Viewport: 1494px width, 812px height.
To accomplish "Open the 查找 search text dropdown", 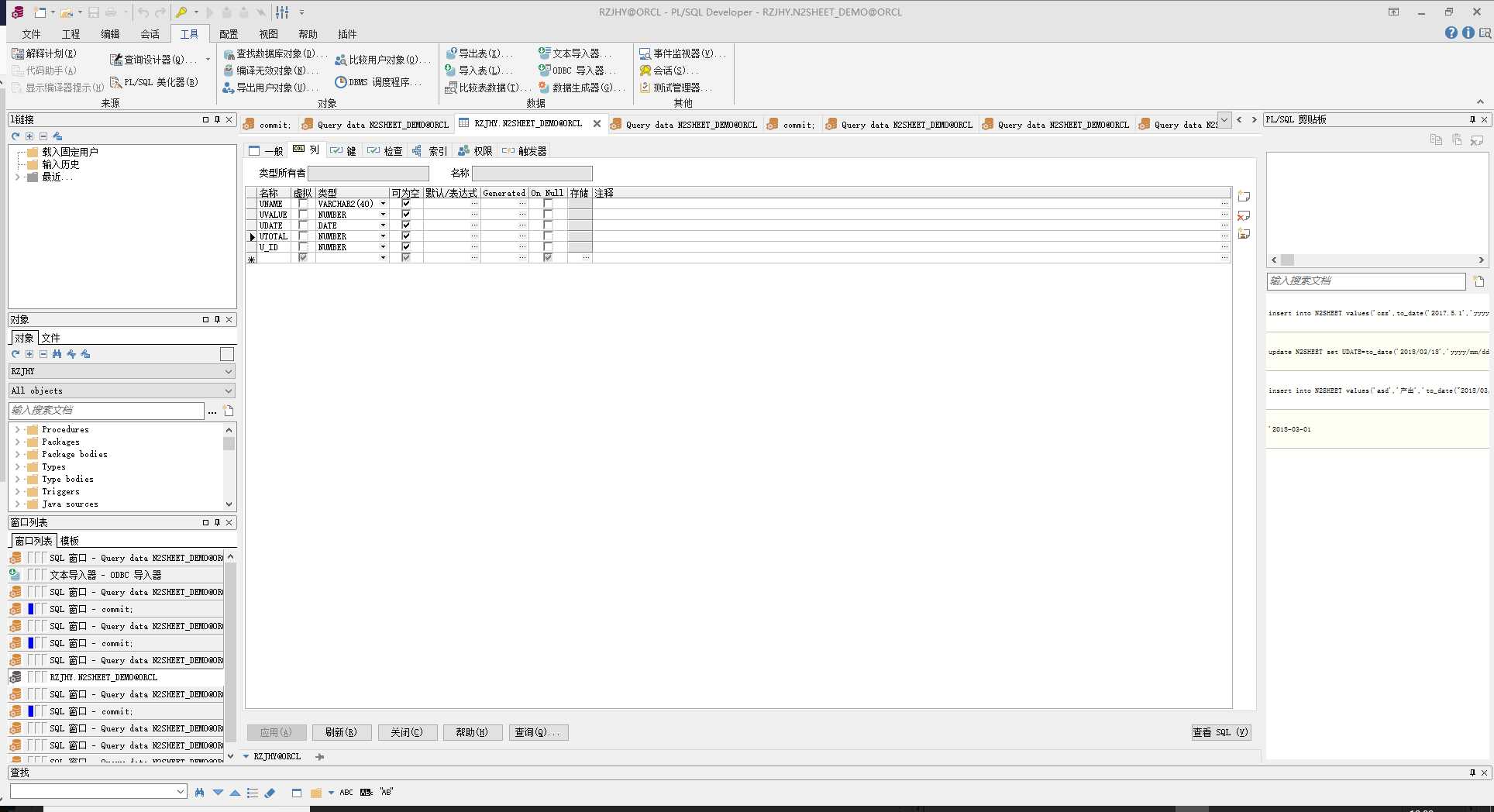I will (x=181, y=791).
